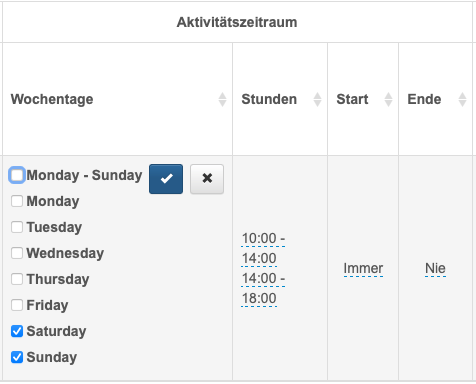The width and height of the screenshot is (476, 384).
Task: Disable the Sunday checkbox
Action: pos(17,357)
